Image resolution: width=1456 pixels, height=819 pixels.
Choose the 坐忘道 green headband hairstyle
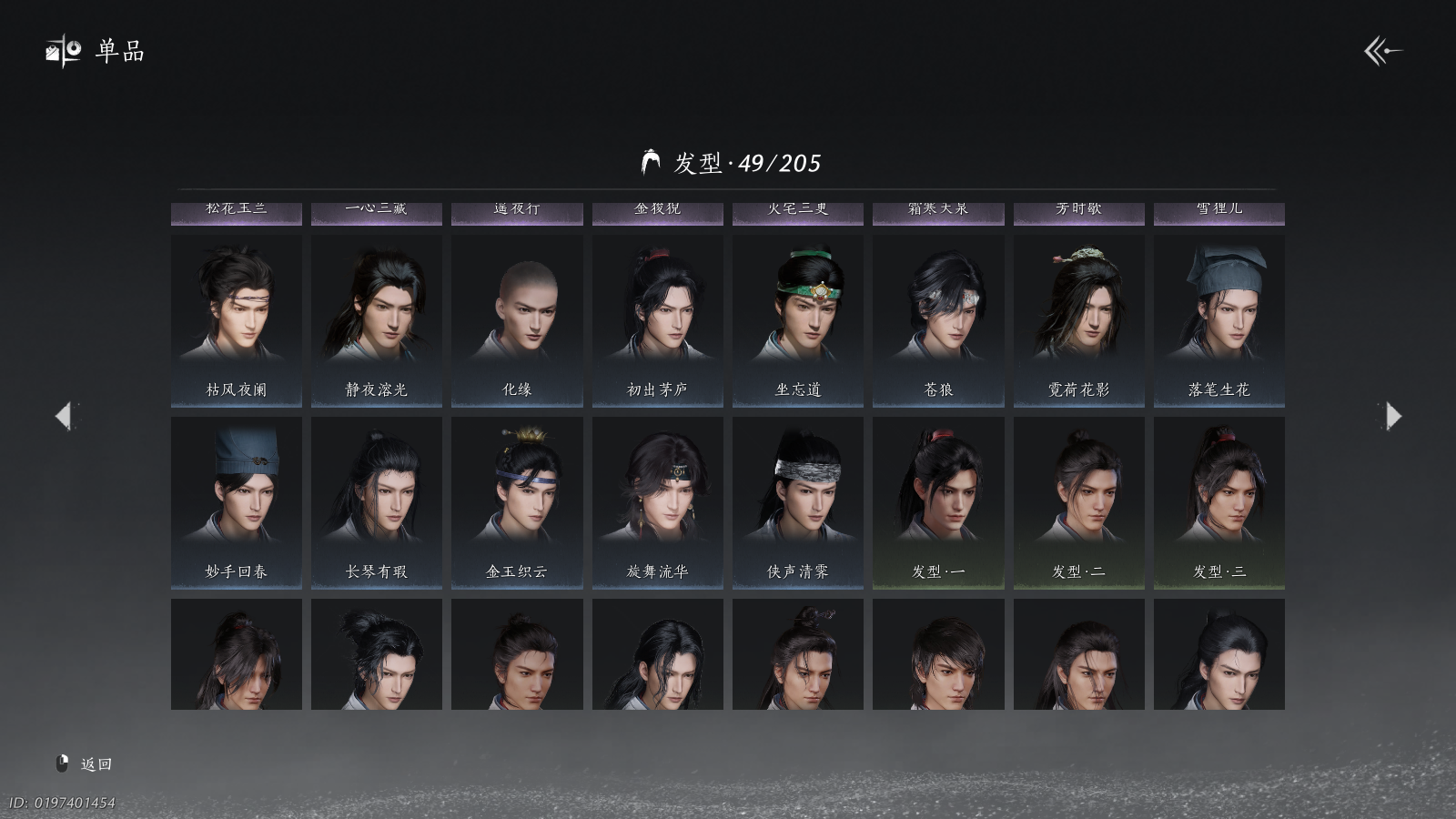coord(798,320)
